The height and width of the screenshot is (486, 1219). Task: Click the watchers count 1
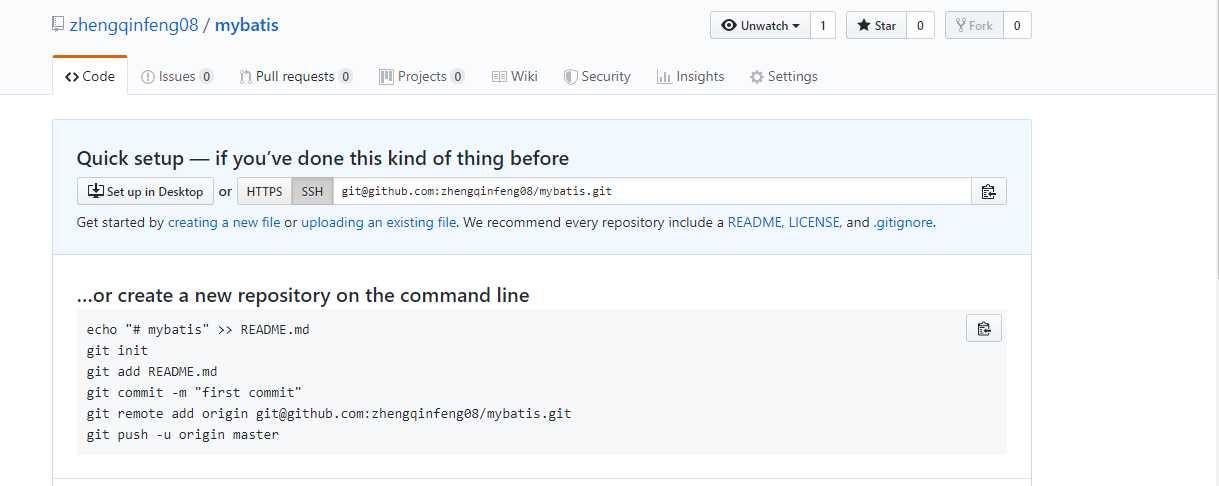(823, 25)
